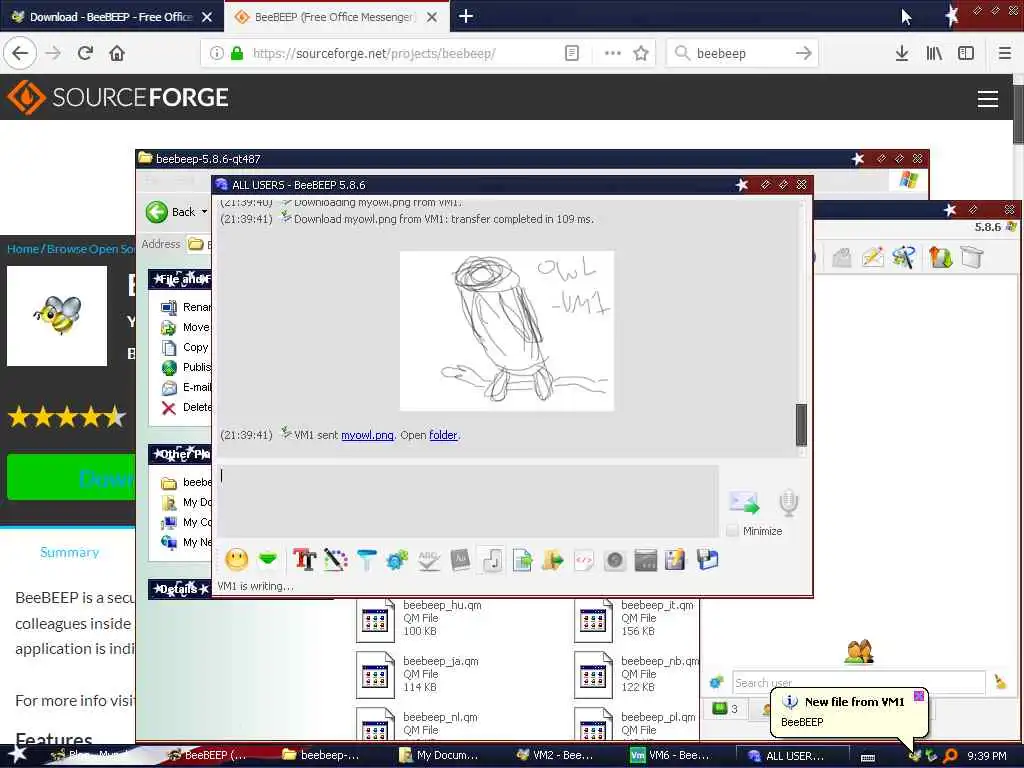Click the envelope with pencil icon in main window
The width and height of the screenshot is (1024, 768).
coord(873,257)
